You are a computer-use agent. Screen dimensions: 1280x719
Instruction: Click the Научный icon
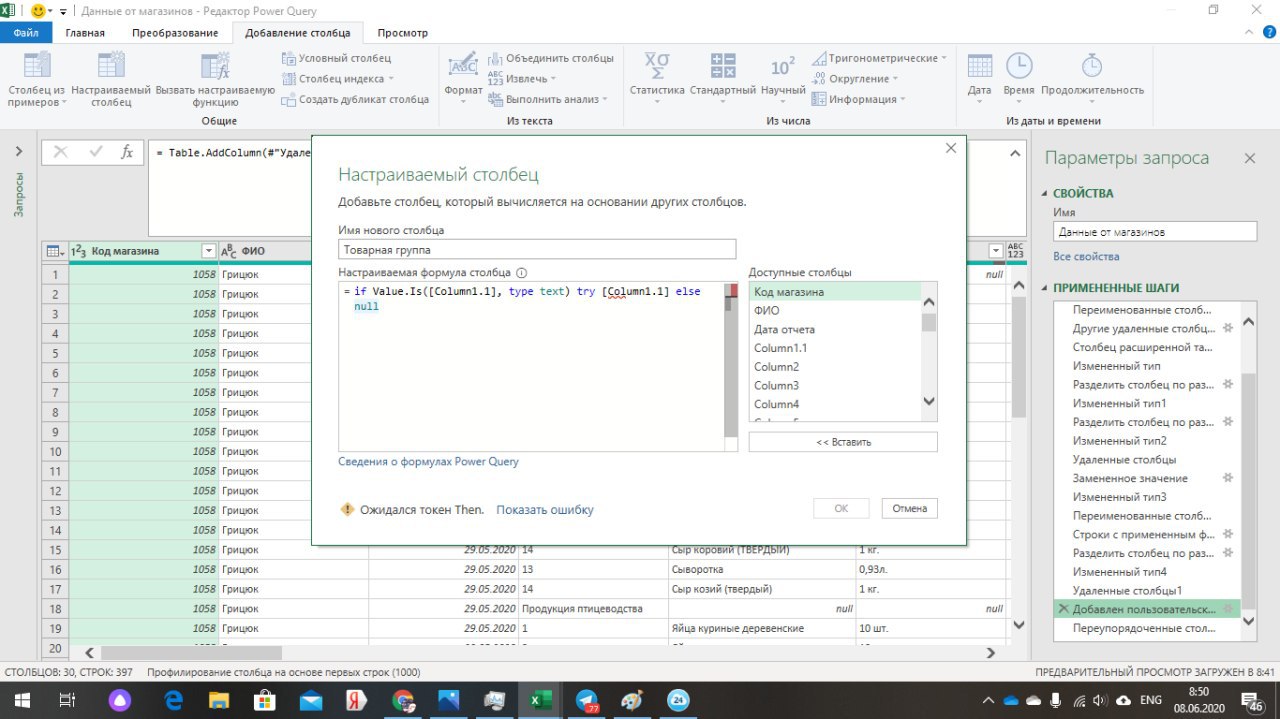pos(783,66)
